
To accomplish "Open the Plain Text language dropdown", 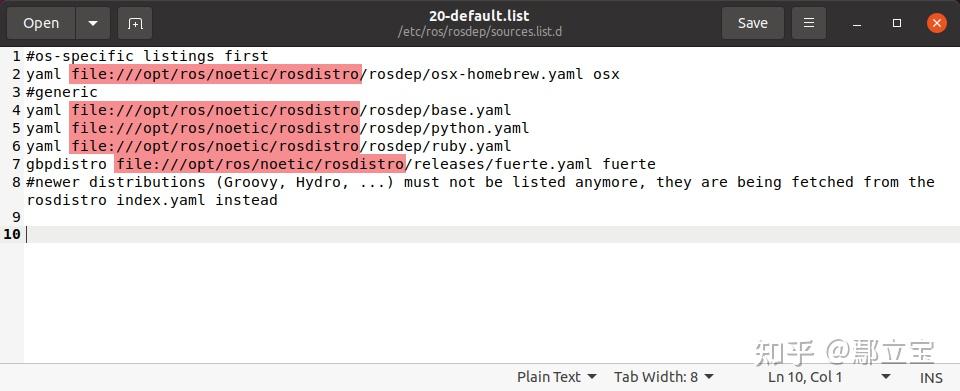I will tap(557, 377).
